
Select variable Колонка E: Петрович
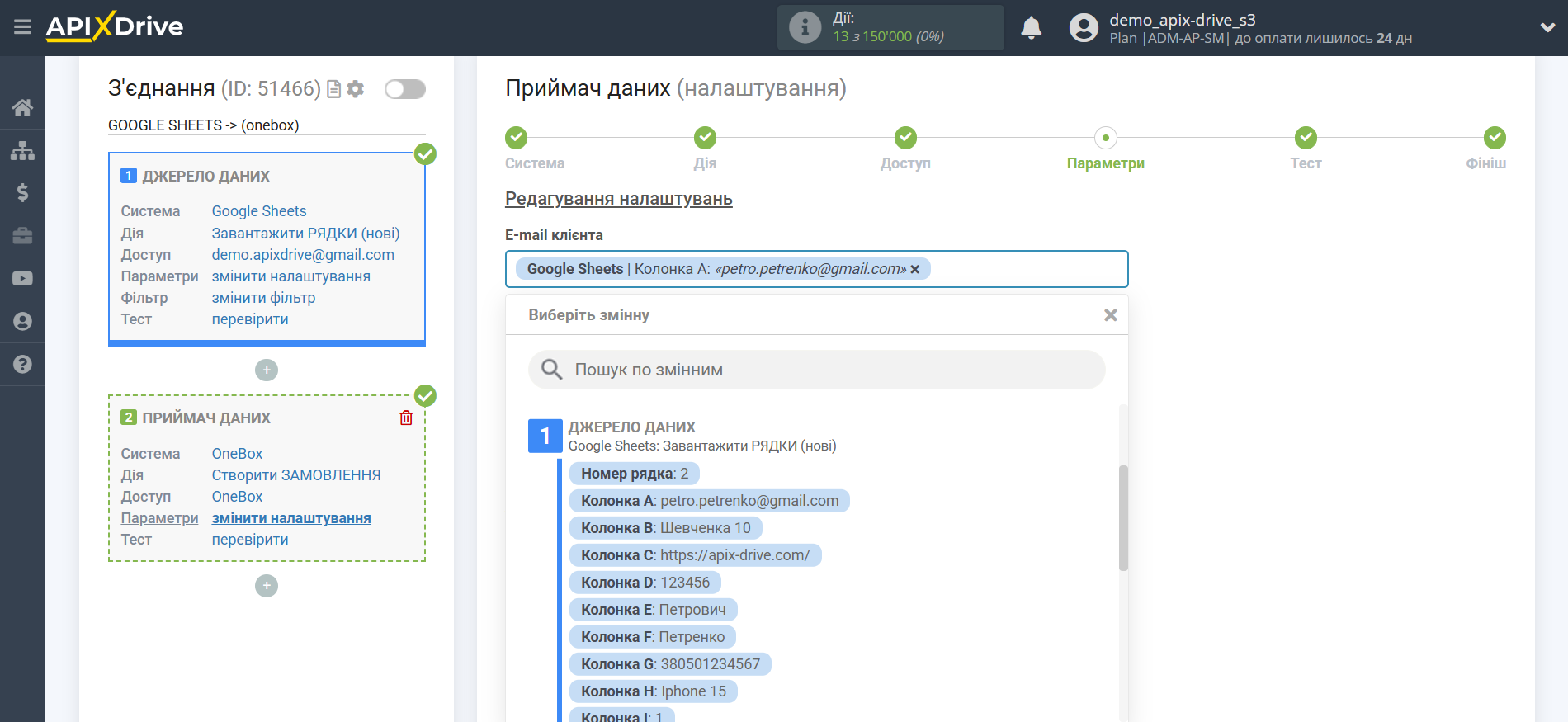tap(654, 610)
